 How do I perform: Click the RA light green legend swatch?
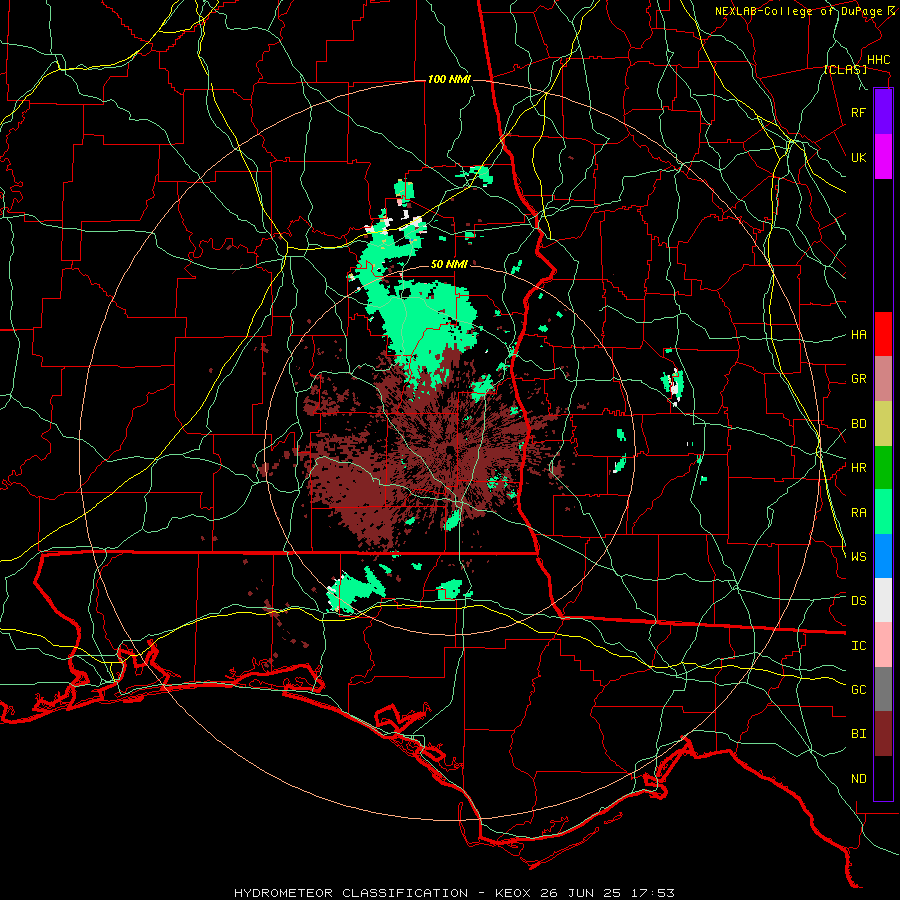tap(883, 512)
